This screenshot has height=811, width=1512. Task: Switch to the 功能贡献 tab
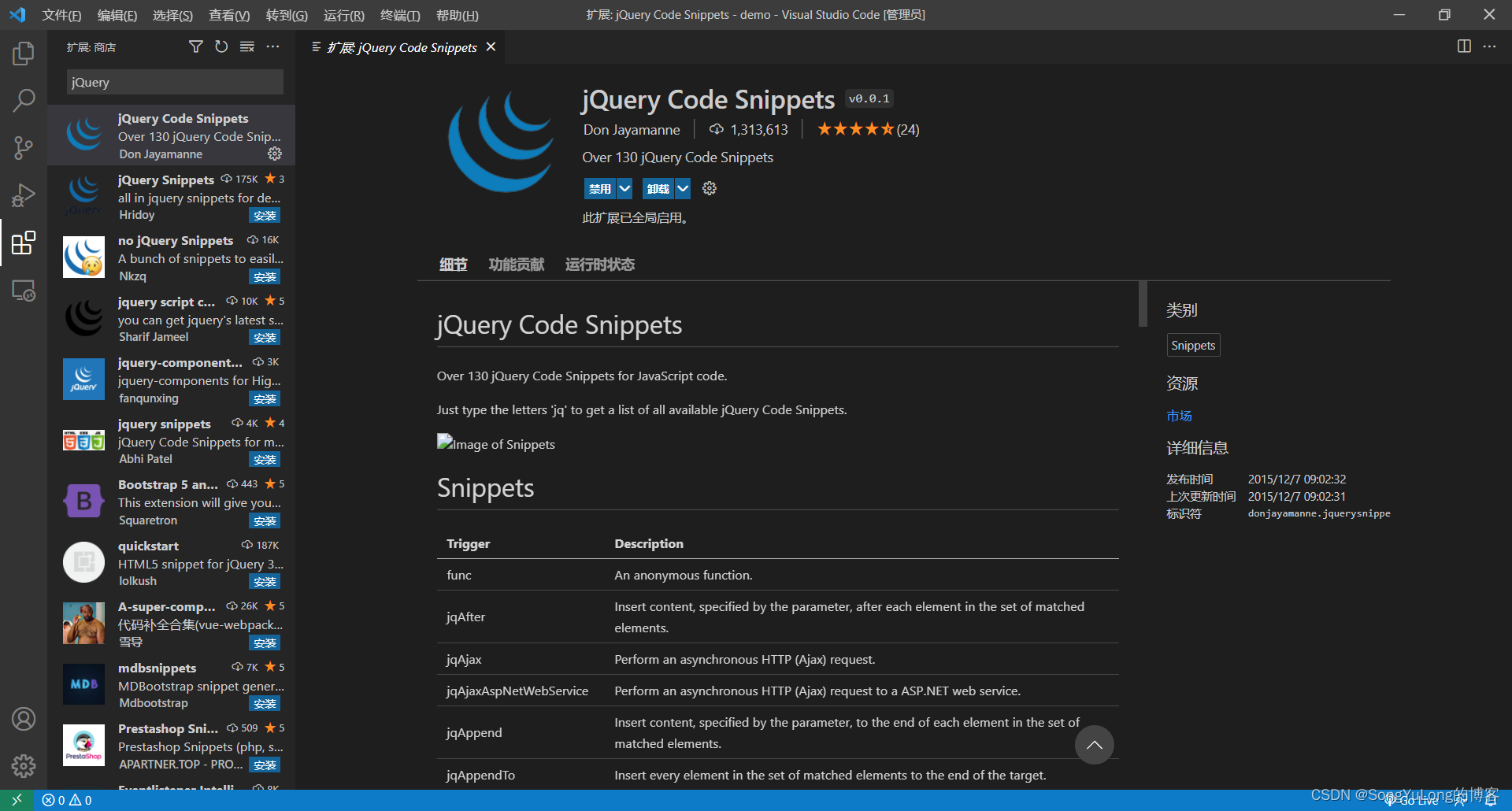[x=517, y=265]
